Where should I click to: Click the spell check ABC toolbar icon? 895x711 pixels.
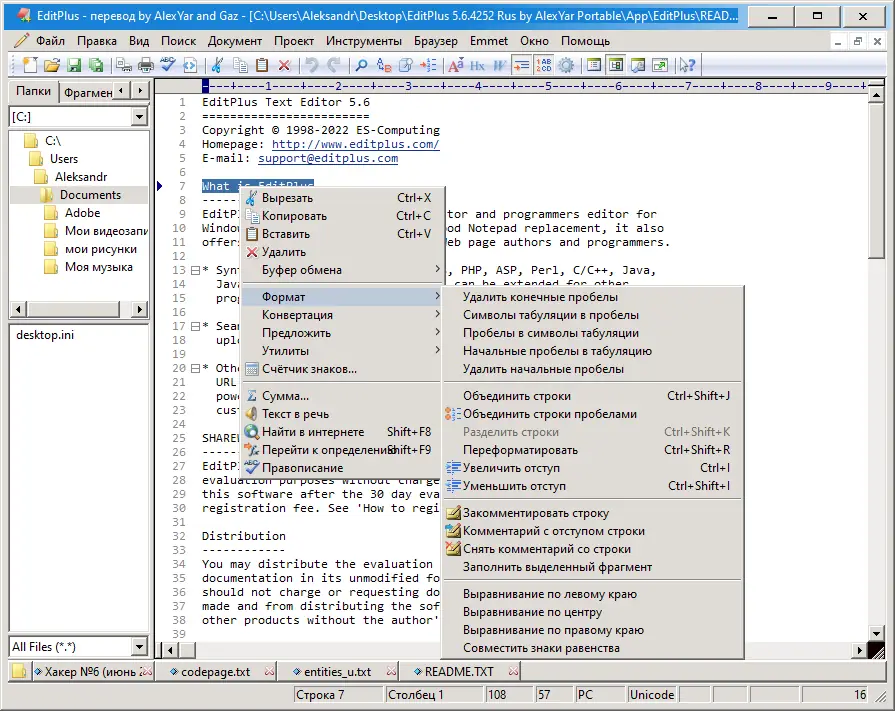tap(168, 65)
